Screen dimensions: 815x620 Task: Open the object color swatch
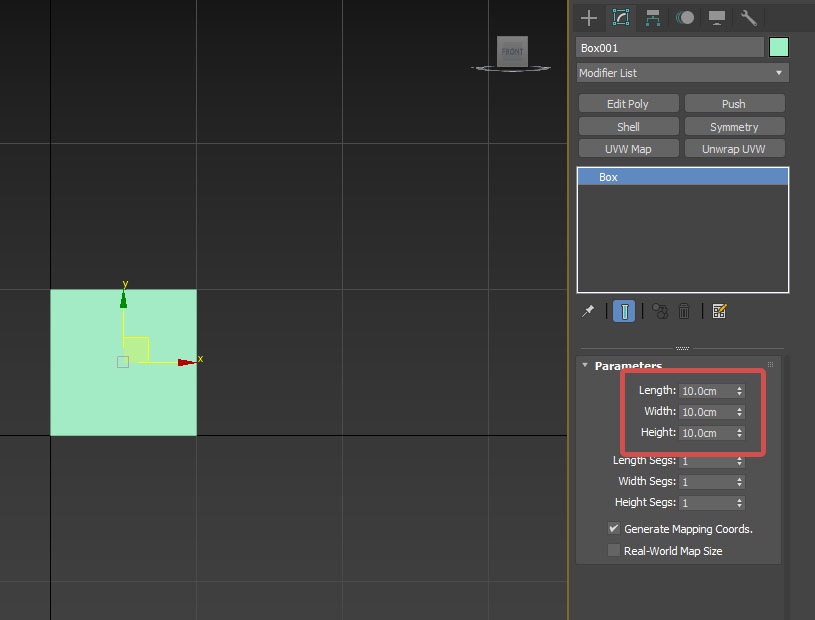coord(779,47)
